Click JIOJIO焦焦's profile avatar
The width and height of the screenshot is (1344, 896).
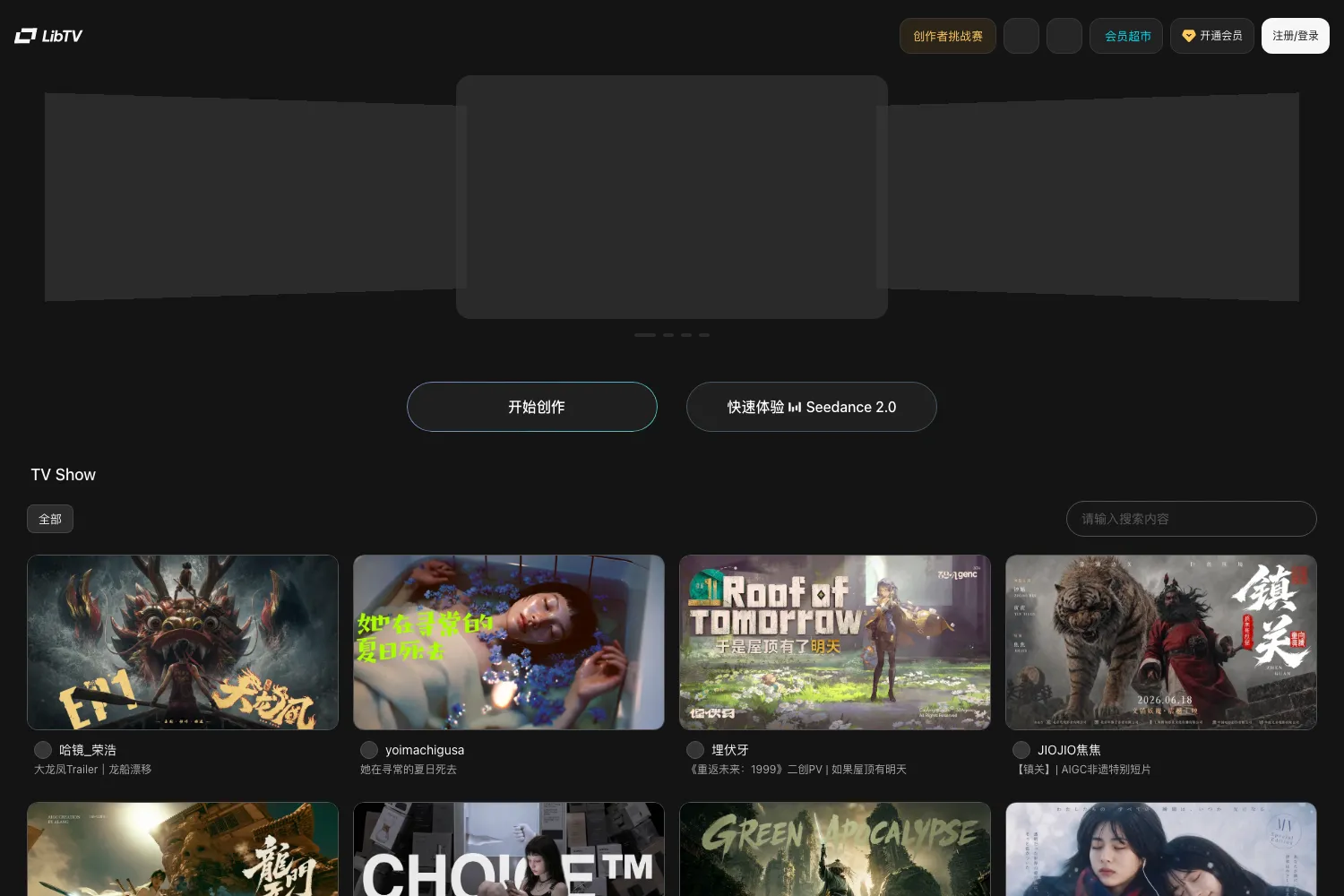pos(1021,750)
